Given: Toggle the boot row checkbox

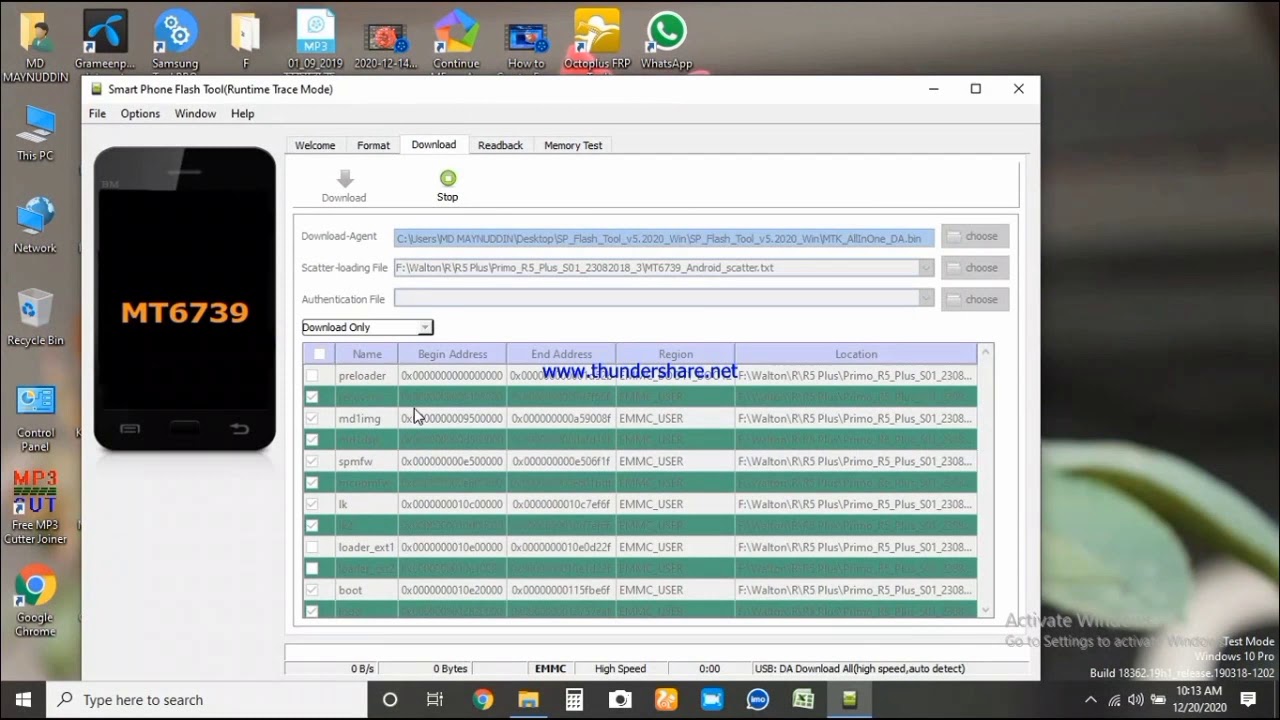Looking at the screenshot, I should (312, 590).
